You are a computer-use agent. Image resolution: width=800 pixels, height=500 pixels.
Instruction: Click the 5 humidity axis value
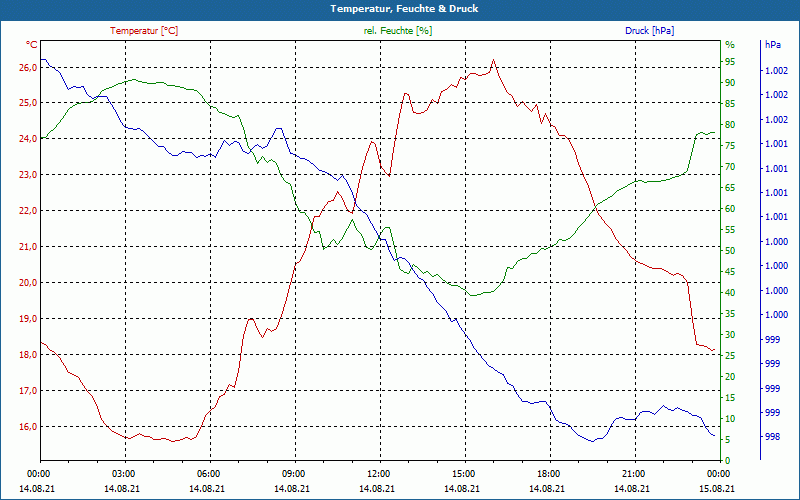pos(728,440)
